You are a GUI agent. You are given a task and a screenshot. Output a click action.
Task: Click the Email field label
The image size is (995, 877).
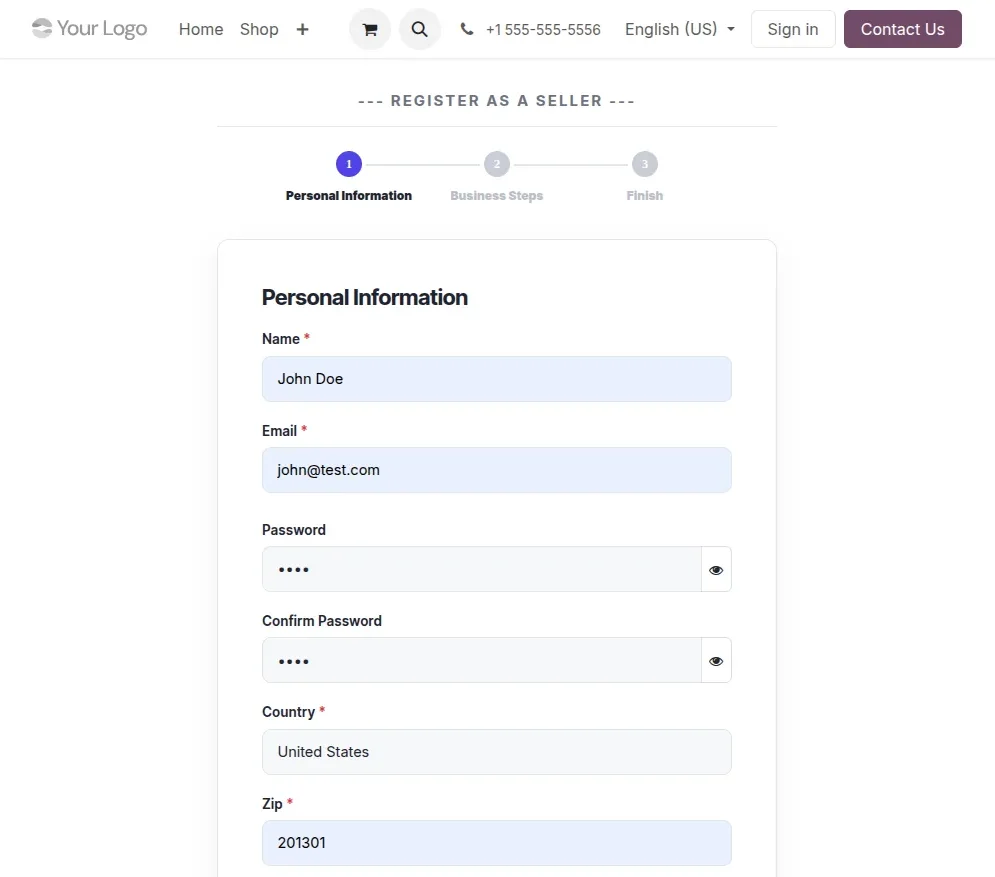point(279,431)
